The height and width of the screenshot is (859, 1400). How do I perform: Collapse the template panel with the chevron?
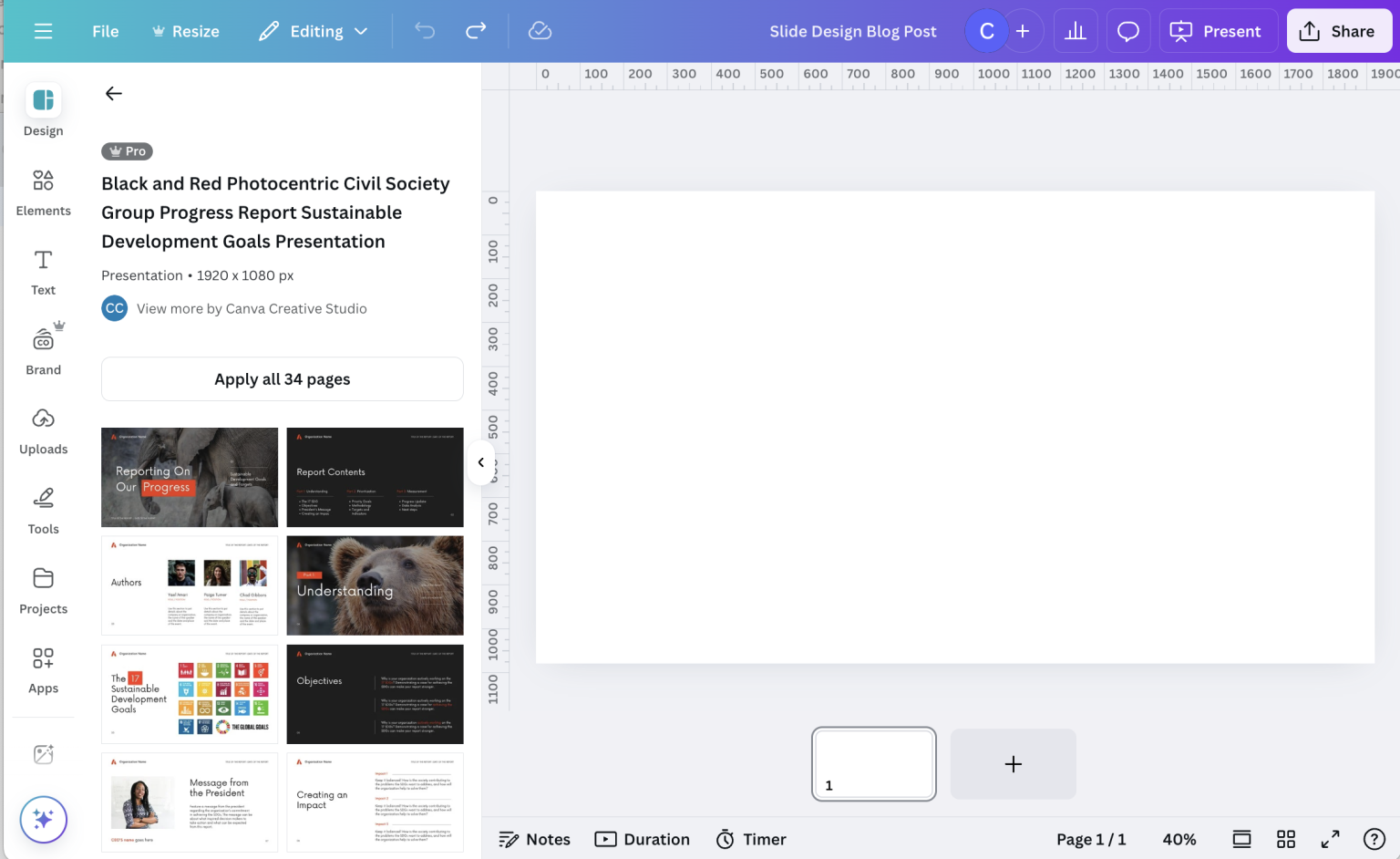(x=481, y=462)
